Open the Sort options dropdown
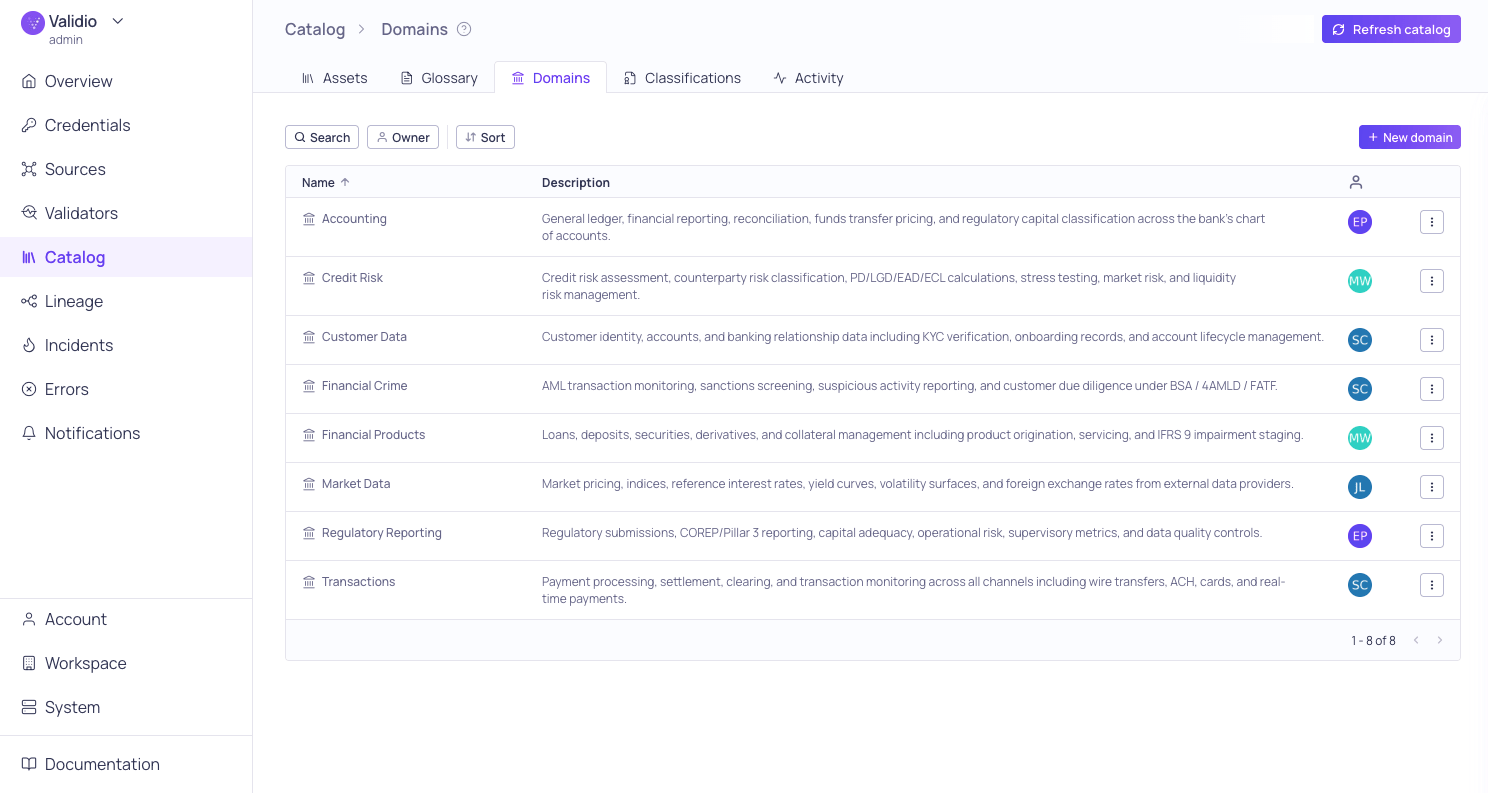1488x793 pixels. tap(485, 137)
